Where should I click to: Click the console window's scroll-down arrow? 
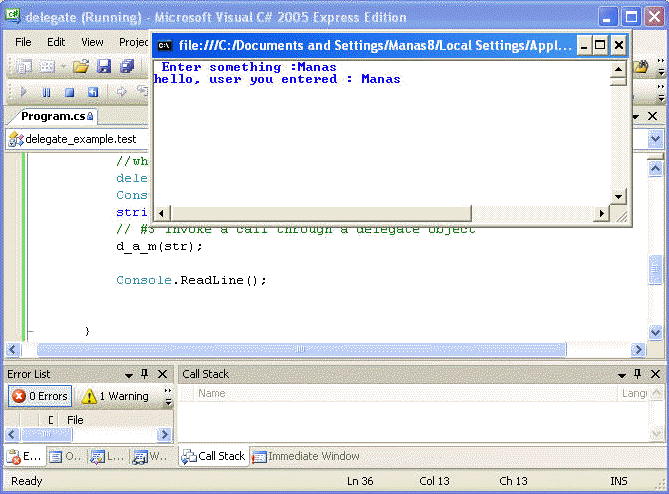coord(618,196)
